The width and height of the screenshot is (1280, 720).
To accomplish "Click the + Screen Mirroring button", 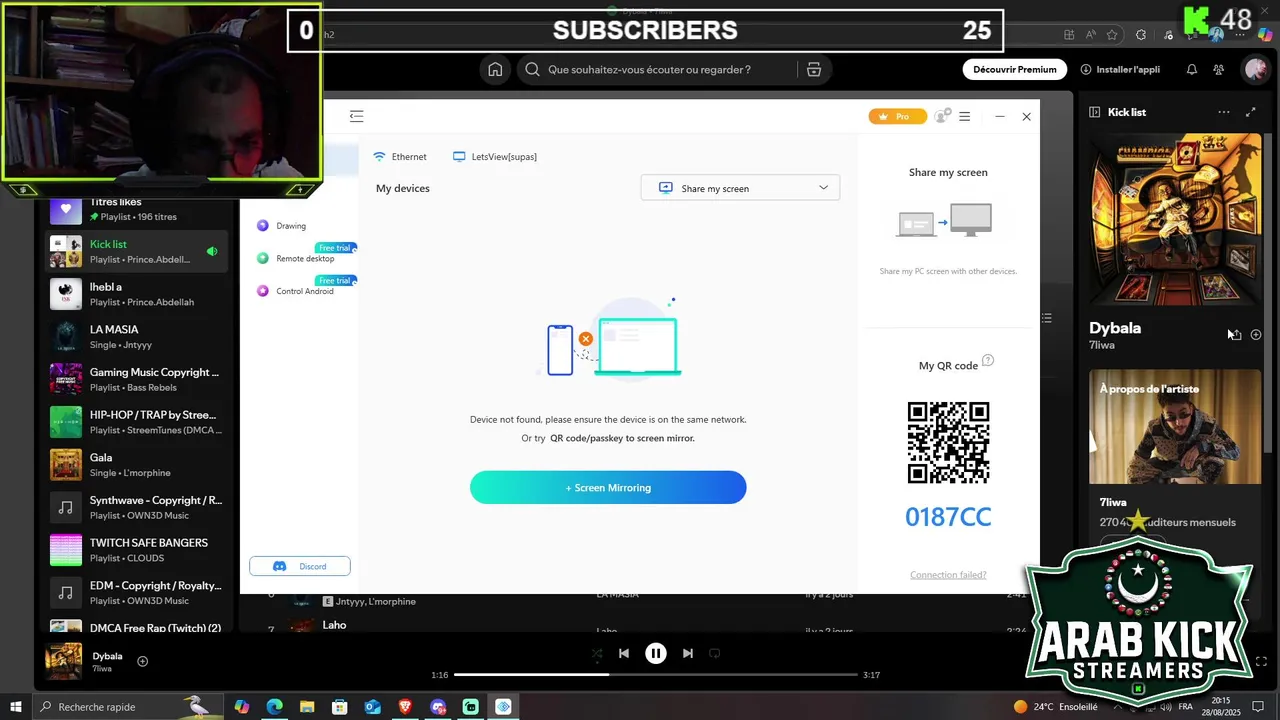I will coord(608,488).
